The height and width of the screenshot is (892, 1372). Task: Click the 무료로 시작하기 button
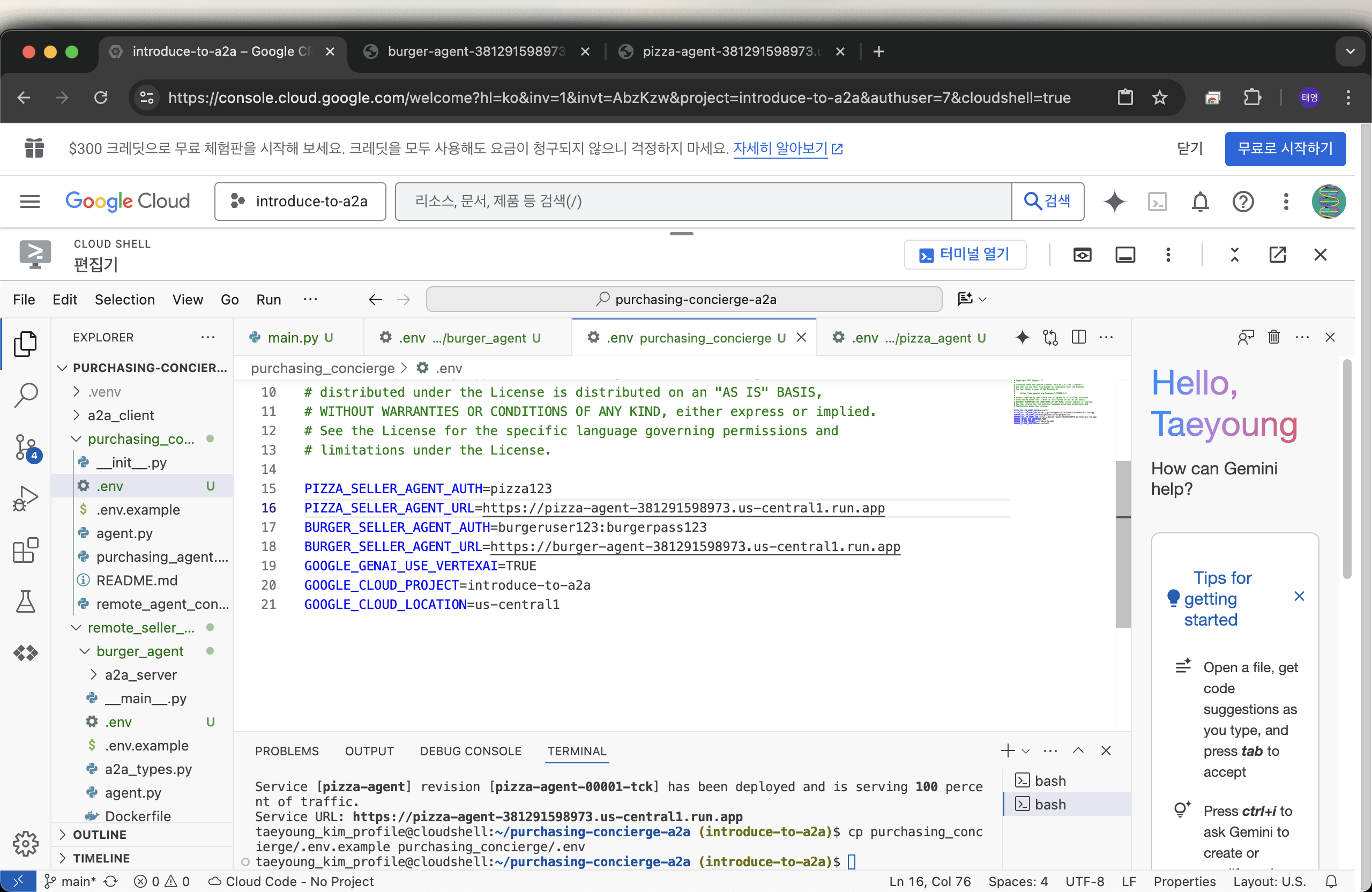(x=1285, y=148)
